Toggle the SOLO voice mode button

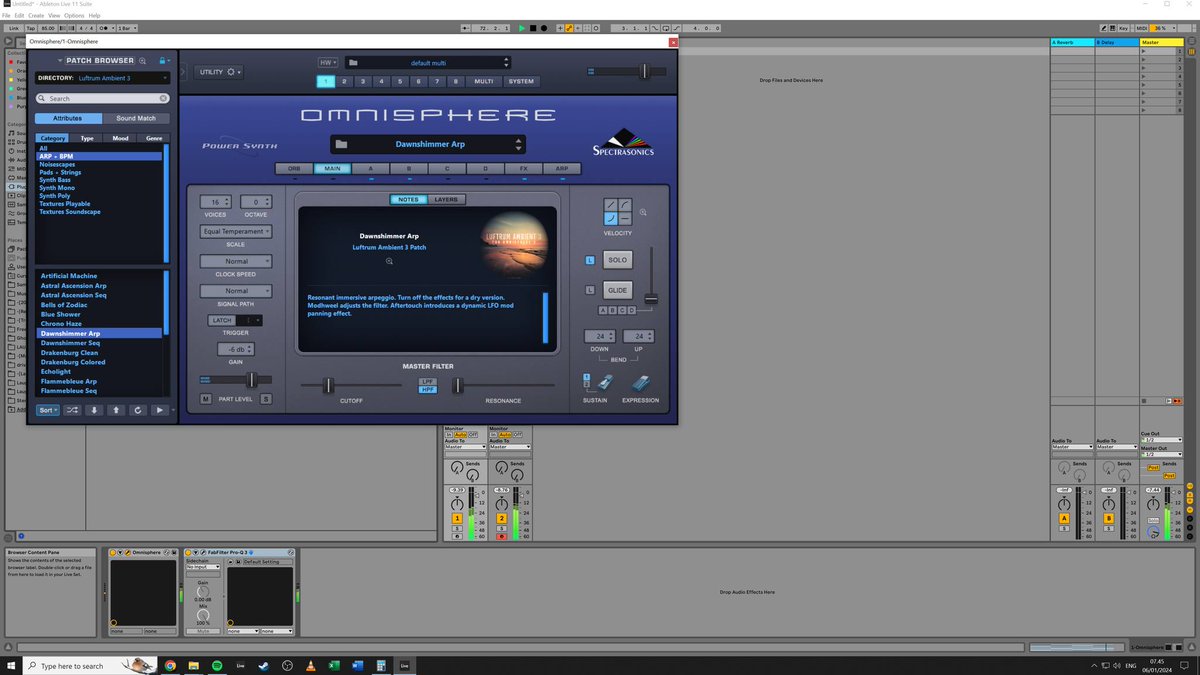[617, 260]
